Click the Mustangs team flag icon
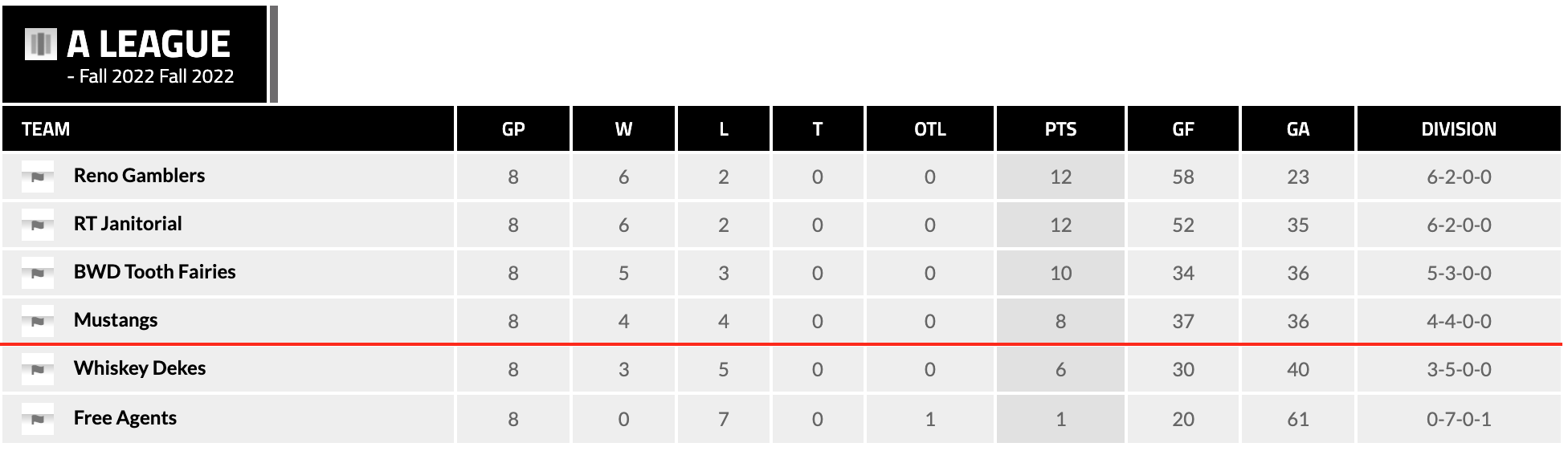The image size is (1568, 455). [x=38, y=321]
